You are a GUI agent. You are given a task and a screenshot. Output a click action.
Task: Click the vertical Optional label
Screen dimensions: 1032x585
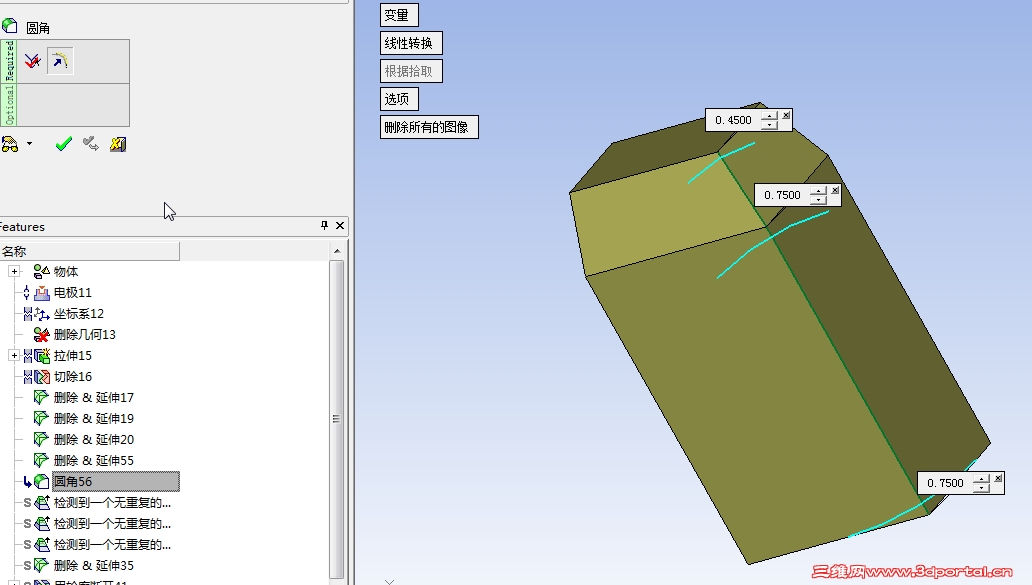click(9, 105)
